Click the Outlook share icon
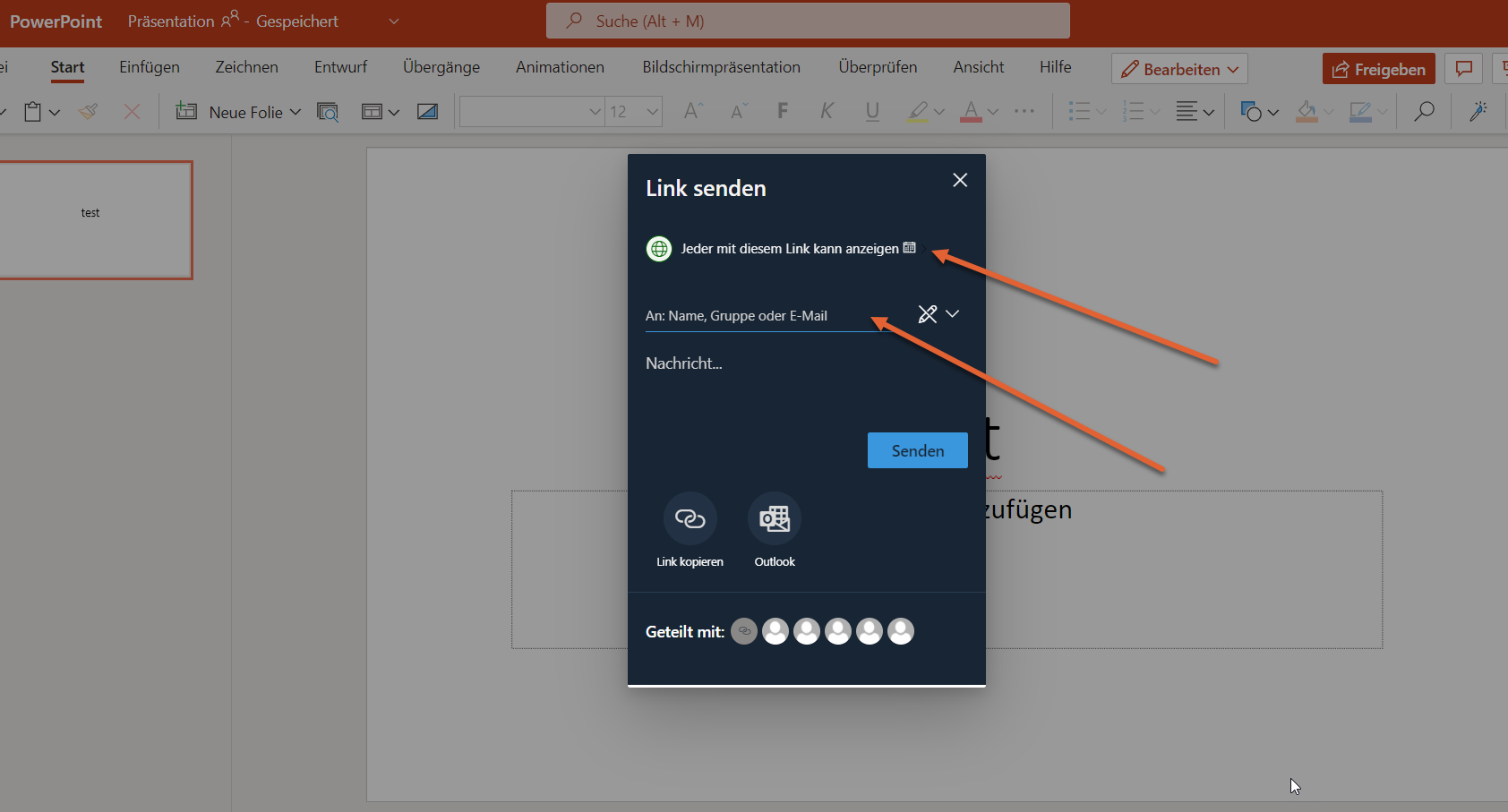Screen dimensions: 1508x812 click(775, 518)
